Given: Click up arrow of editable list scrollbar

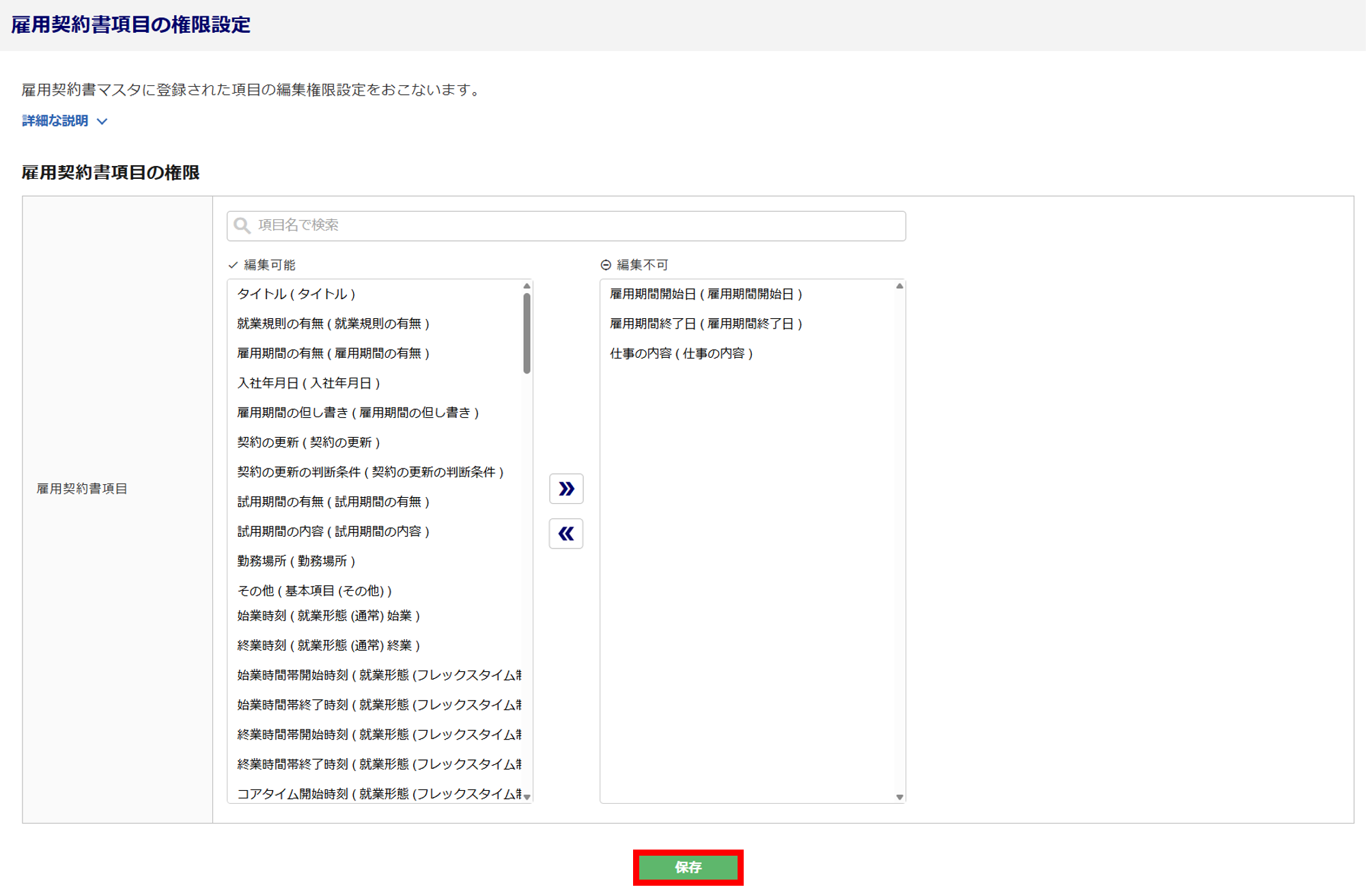Looking at the screenshot, I should (x=527, y=286).
